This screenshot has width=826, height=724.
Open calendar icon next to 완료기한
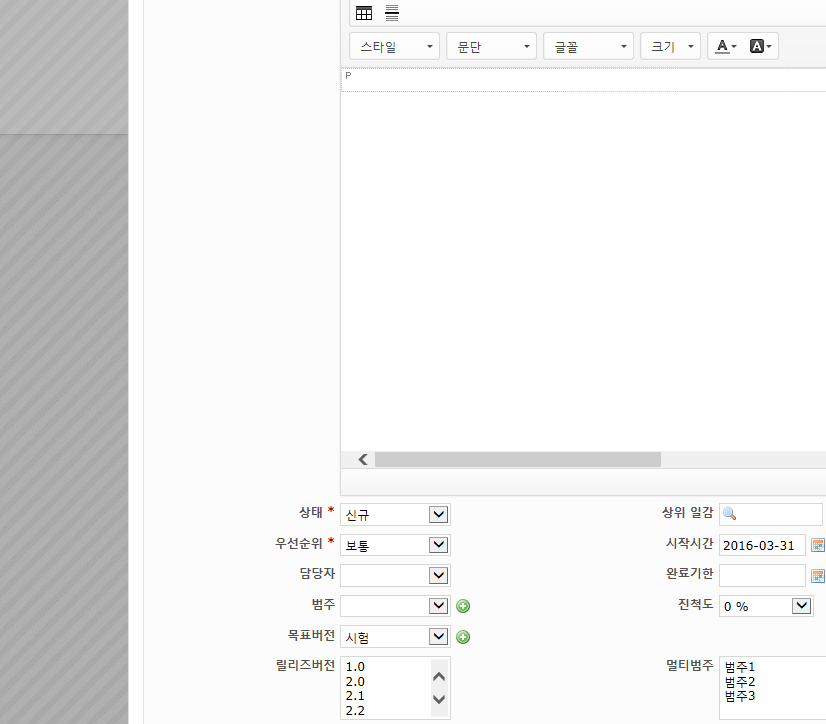[817, 576]
